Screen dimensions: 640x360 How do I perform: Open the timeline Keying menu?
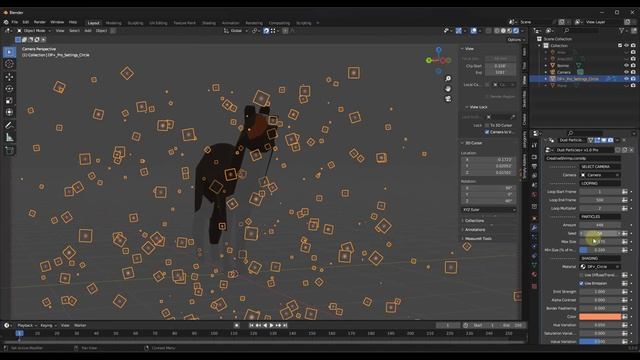coord(48,325)
